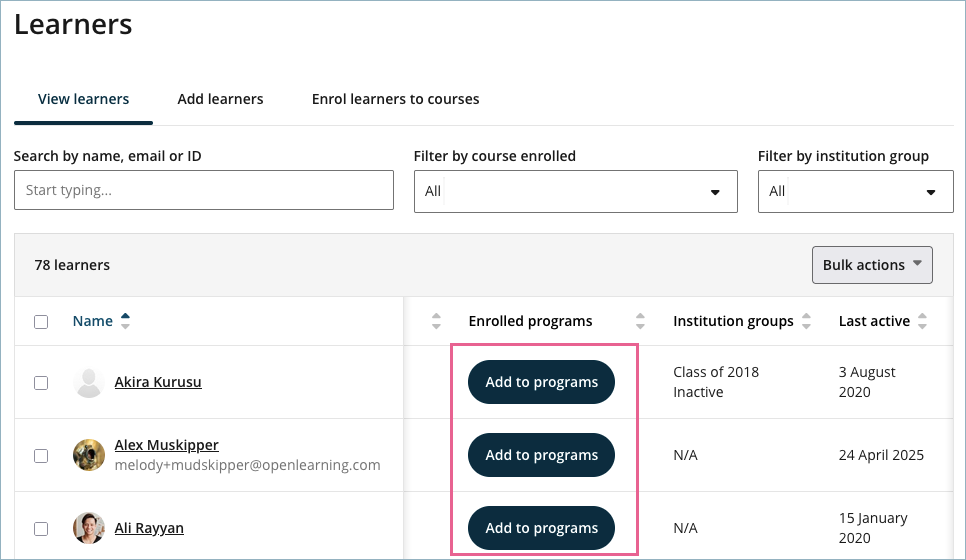Sort by Last active column arrows
Viewport: 966px width, 560px height.
[922, 321]
